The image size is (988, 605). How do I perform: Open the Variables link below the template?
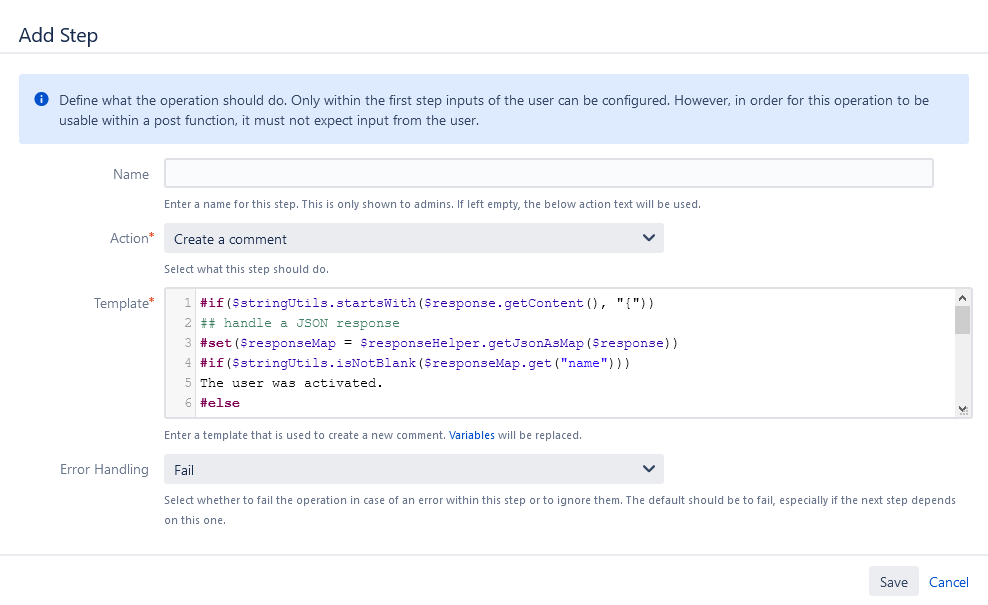(x=472, y=436)
